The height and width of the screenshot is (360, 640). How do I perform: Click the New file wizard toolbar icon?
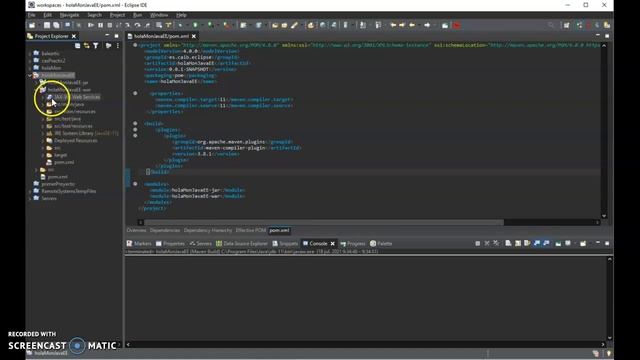[x=32, y=25]
